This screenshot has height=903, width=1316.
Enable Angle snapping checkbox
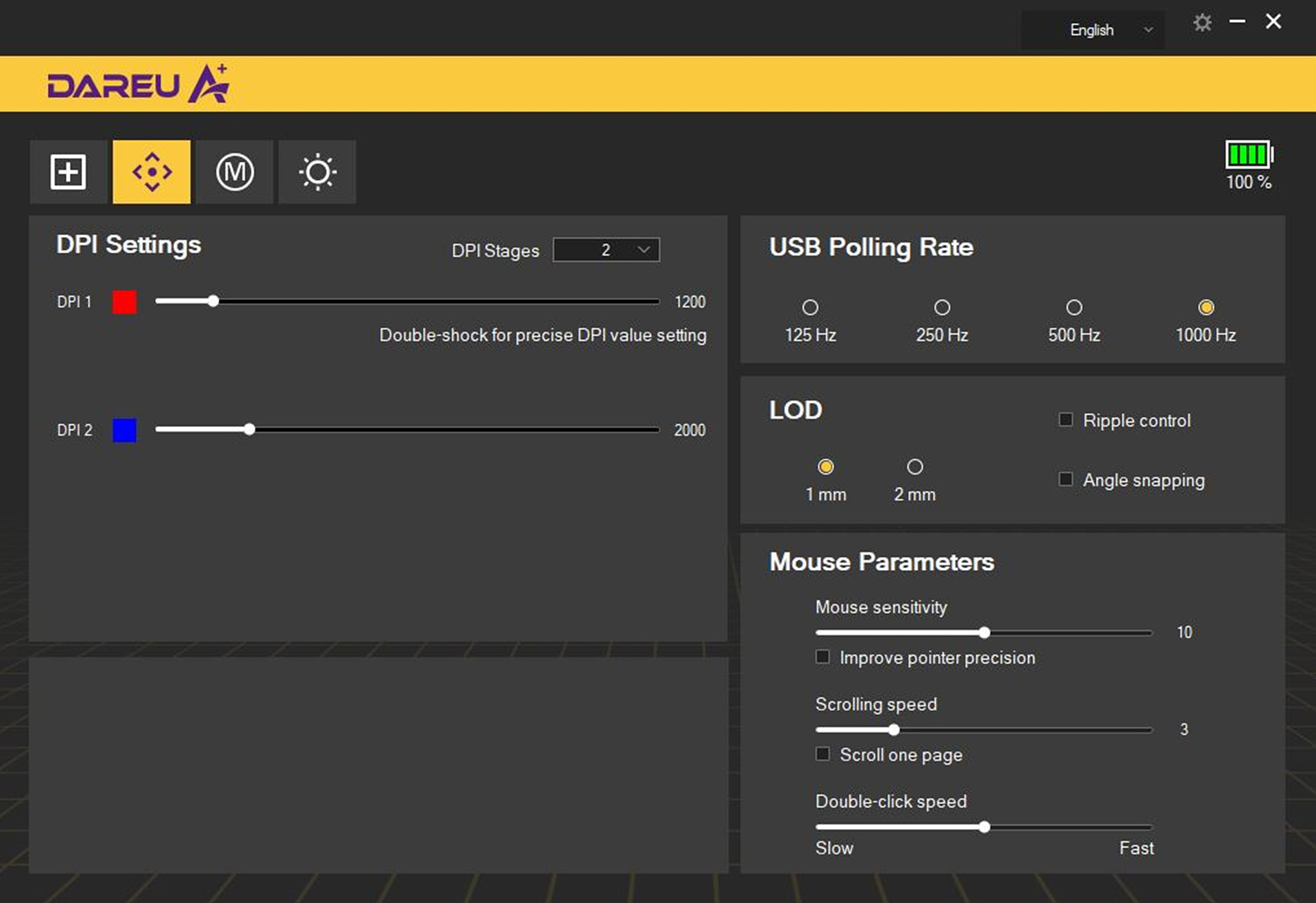coord(1066,479)
